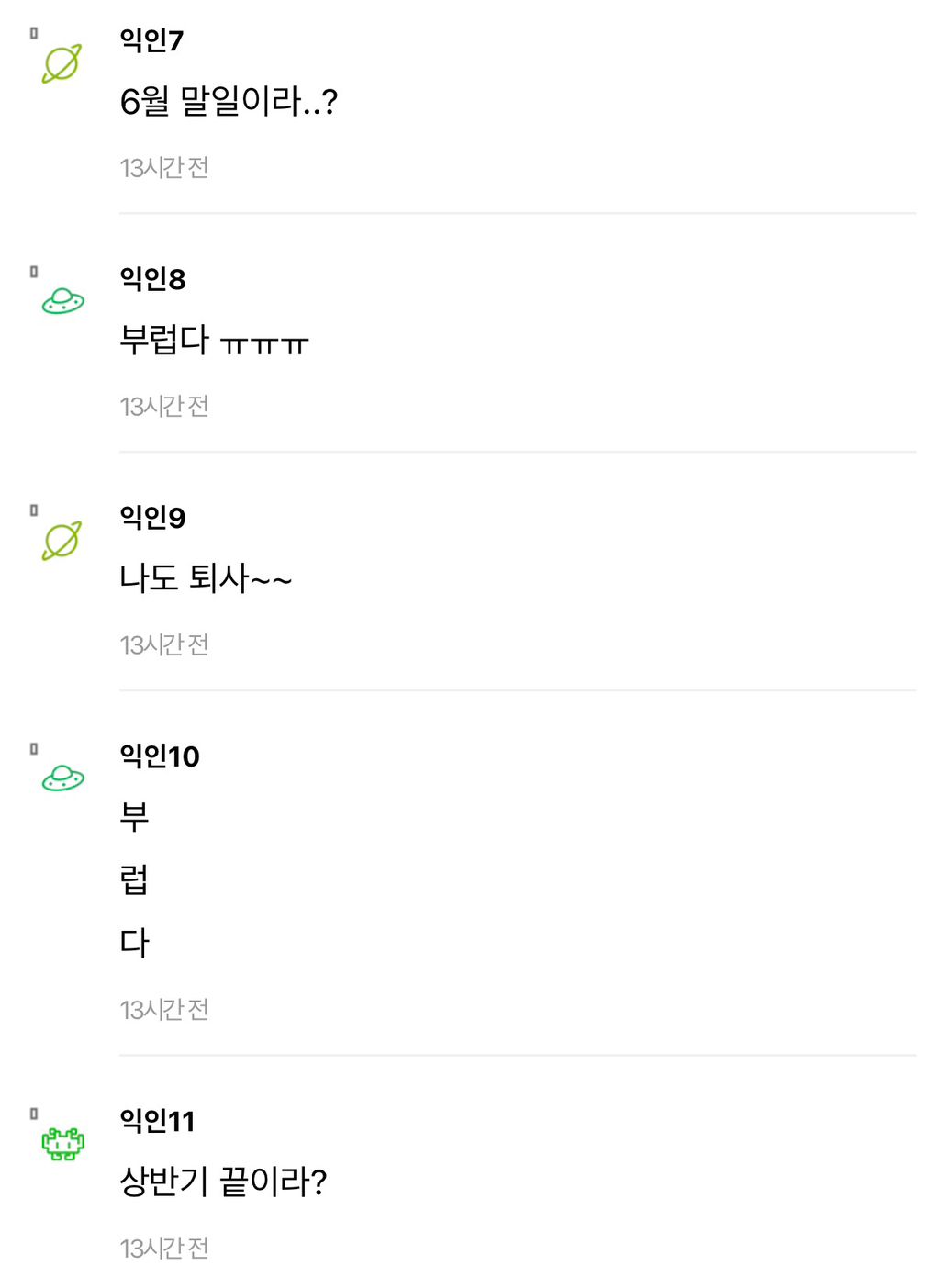Screen dimensions: 940x1288
Task: Click 익인7's planet avatar icon
Action: pyautogui.click(x=62, y=63)
